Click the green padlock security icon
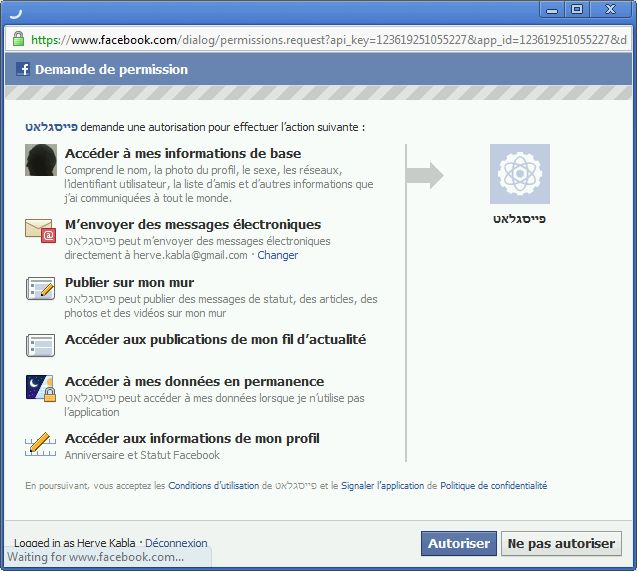Viewport: 637px width, 571px height. pos(18,39)
